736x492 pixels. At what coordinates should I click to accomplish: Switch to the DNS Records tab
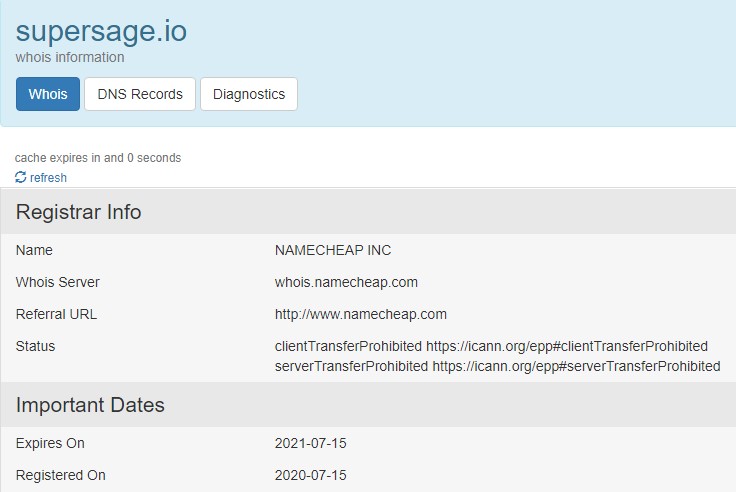[x=140, y=94]
